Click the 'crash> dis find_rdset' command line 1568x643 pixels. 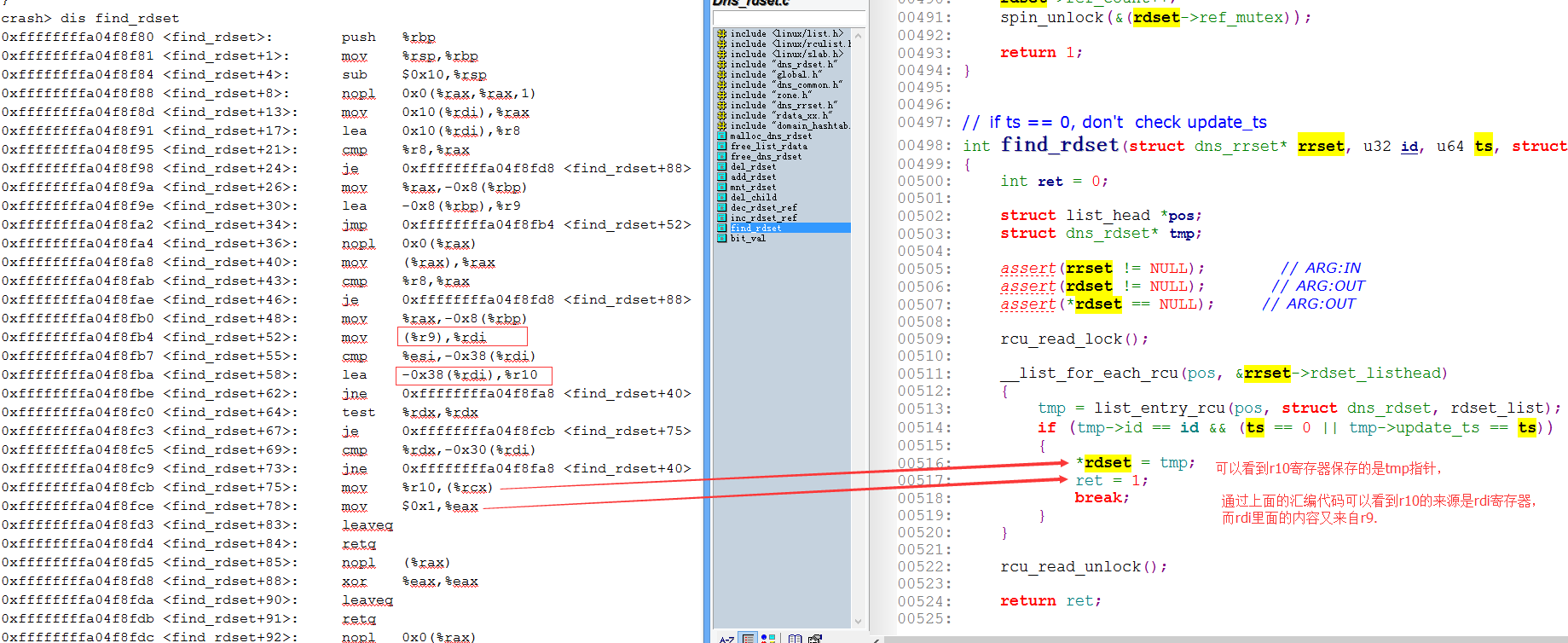pyautogui.click(x=90, y=18)
